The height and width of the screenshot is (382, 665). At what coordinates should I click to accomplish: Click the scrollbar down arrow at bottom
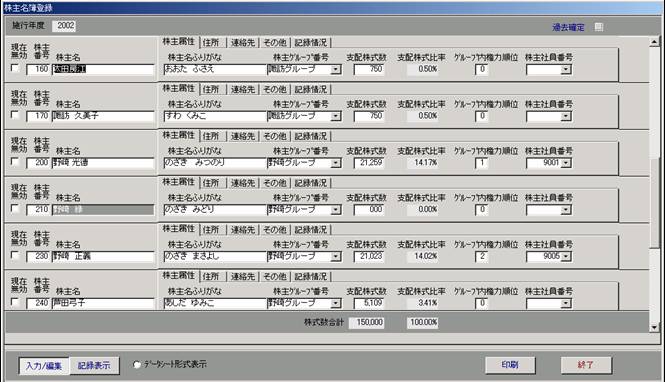coord(654,327)
